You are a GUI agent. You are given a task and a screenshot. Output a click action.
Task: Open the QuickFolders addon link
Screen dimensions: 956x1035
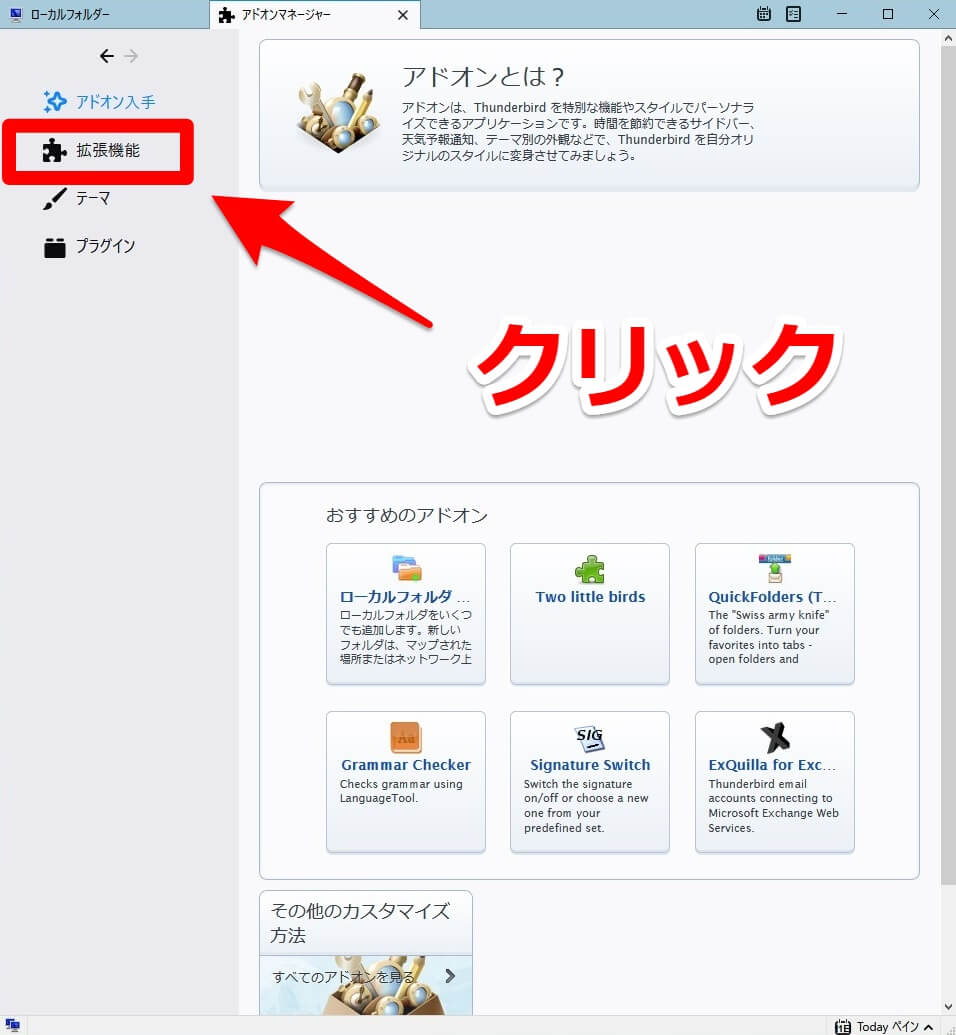click(x=772, y=597)
